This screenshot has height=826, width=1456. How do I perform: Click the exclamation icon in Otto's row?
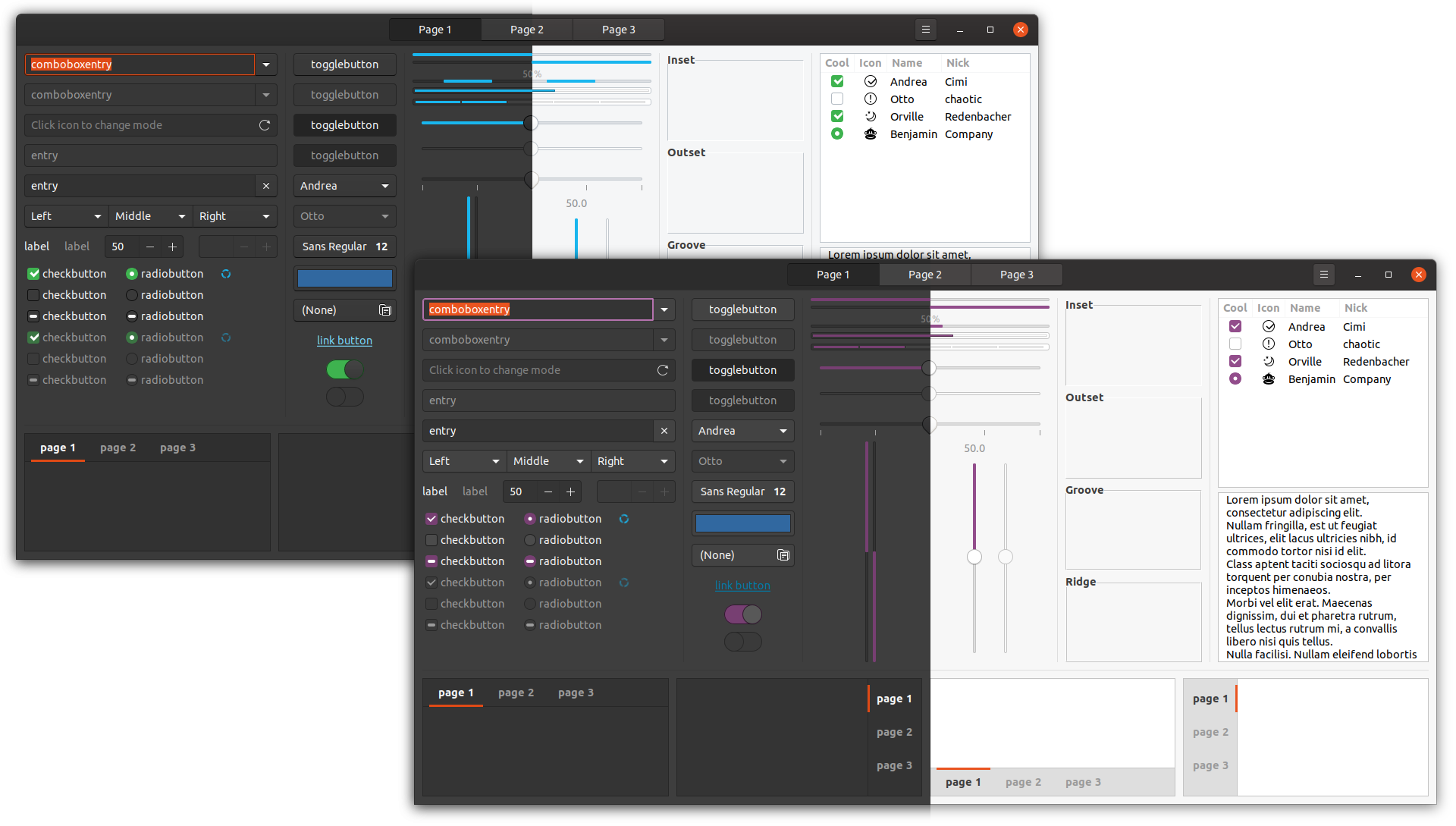1269,344
